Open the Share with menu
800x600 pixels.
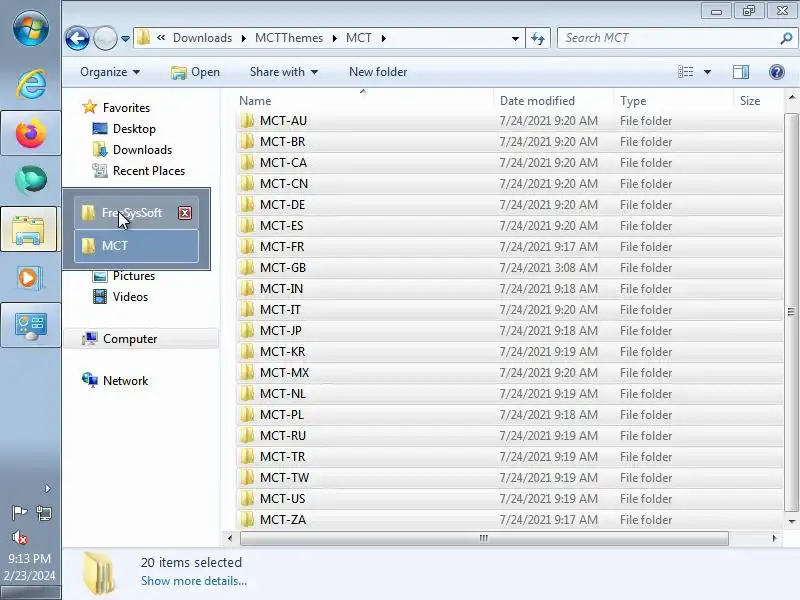click(284, 72)
